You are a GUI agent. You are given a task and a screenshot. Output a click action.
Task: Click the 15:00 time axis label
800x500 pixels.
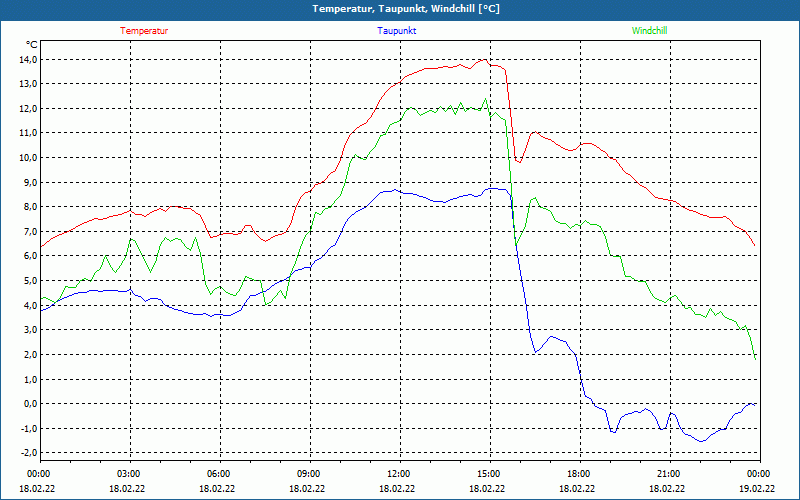point(490,474)
